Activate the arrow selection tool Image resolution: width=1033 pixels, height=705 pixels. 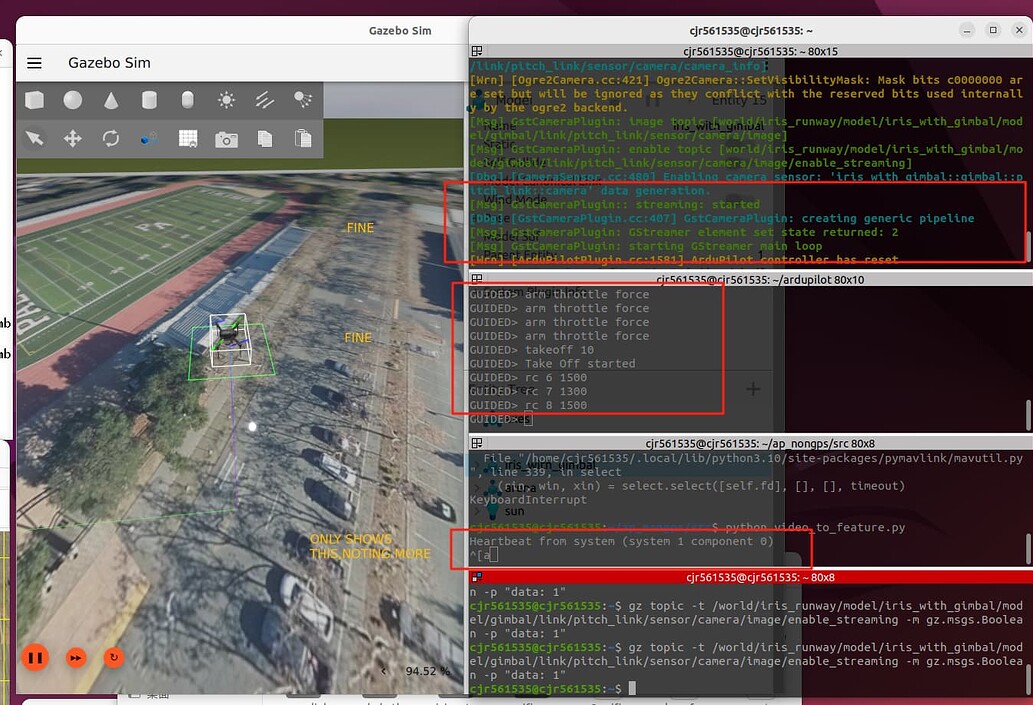click(35, 138)
